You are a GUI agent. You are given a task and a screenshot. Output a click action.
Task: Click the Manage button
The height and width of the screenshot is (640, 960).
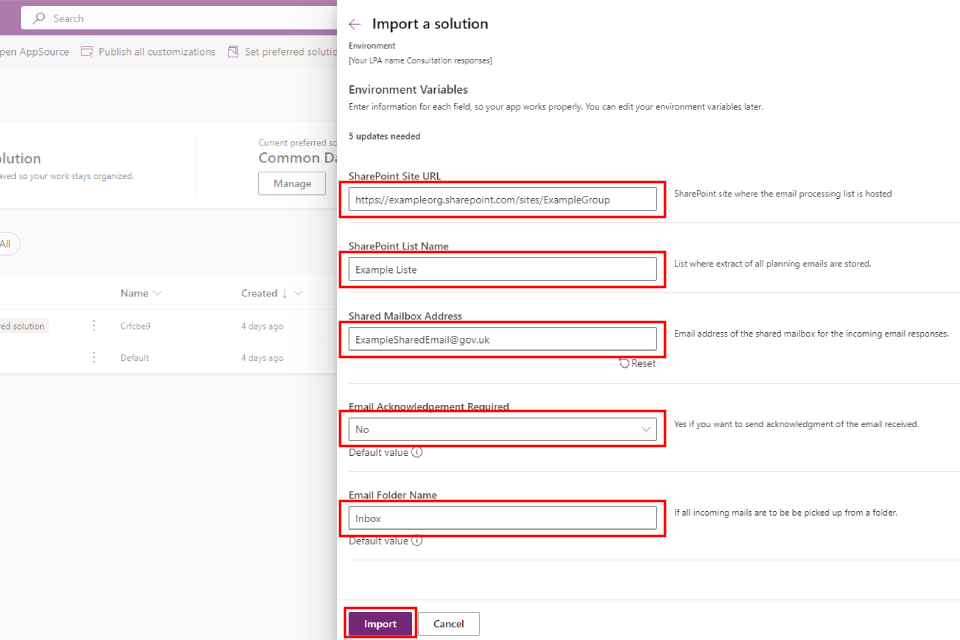(x=292, y=183)
